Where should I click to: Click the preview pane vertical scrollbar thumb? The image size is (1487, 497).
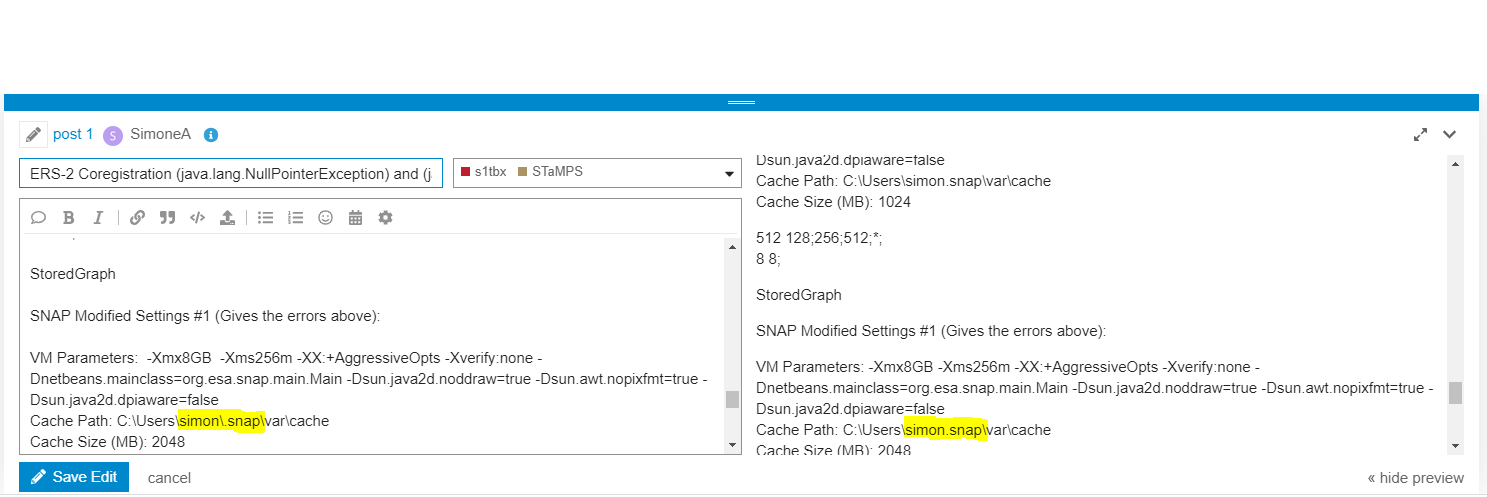click(x=1455, y=392)
